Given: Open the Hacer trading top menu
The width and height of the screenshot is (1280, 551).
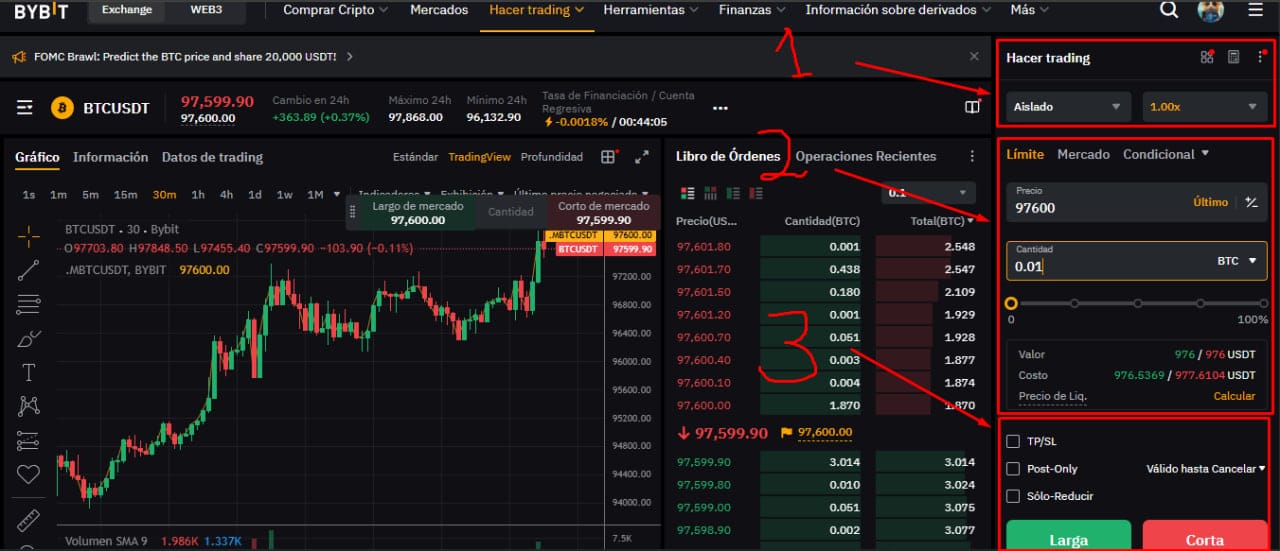Looking at the screenshot, I should [x=536, y=10].
